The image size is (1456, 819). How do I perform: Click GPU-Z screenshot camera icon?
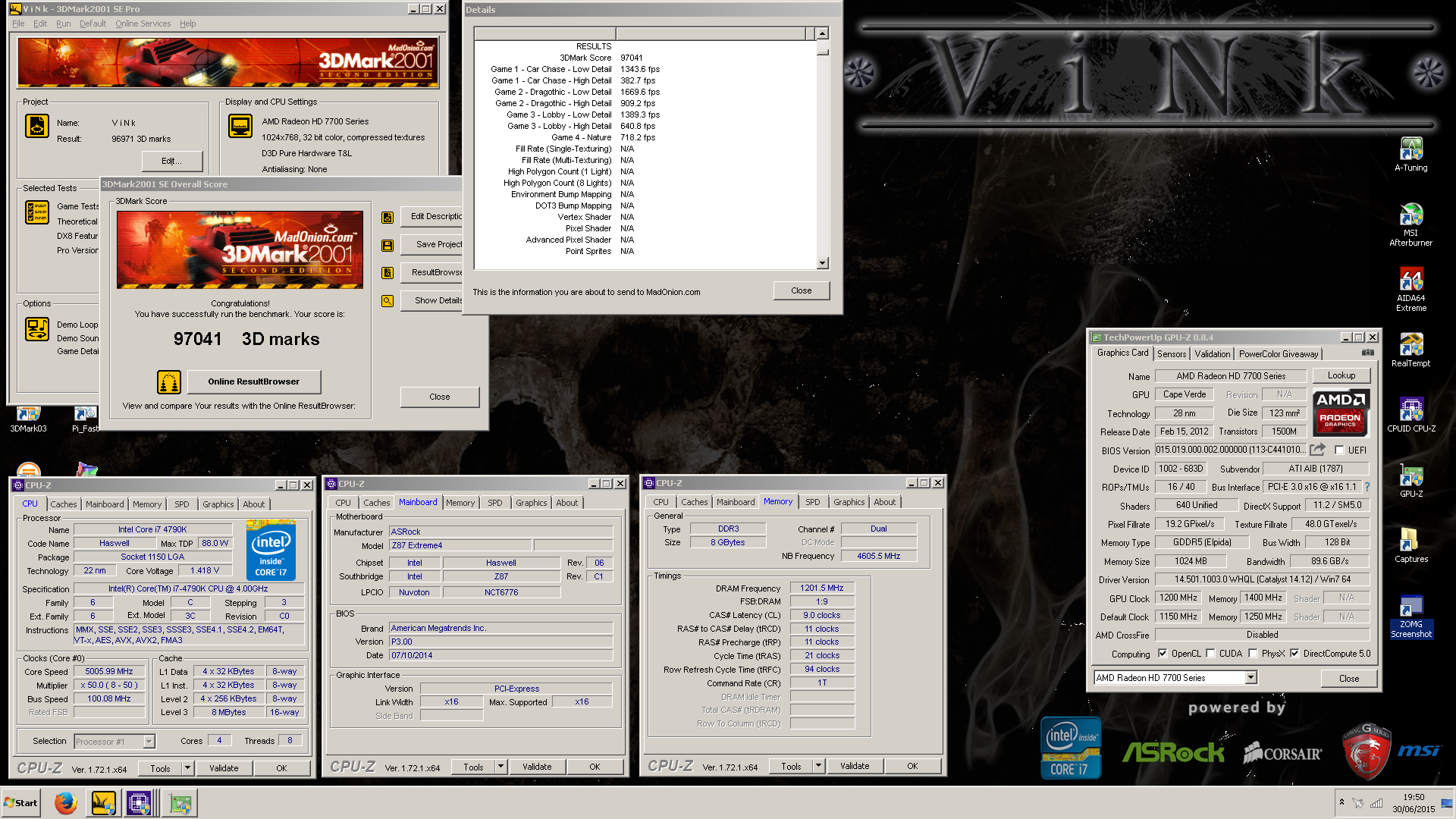click(x=1367, y=353)
